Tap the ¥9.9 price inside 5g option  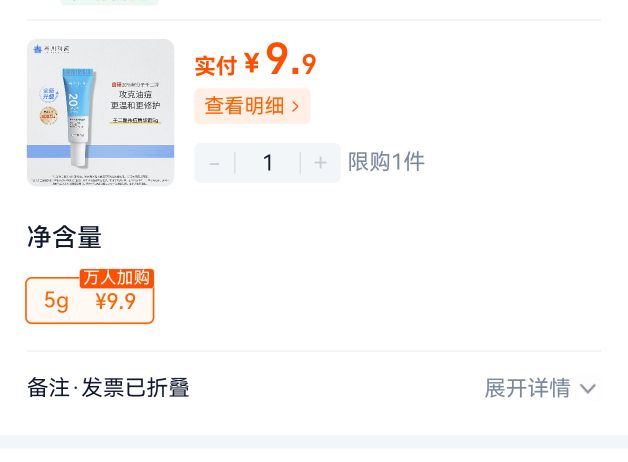[x=116, y=301]
